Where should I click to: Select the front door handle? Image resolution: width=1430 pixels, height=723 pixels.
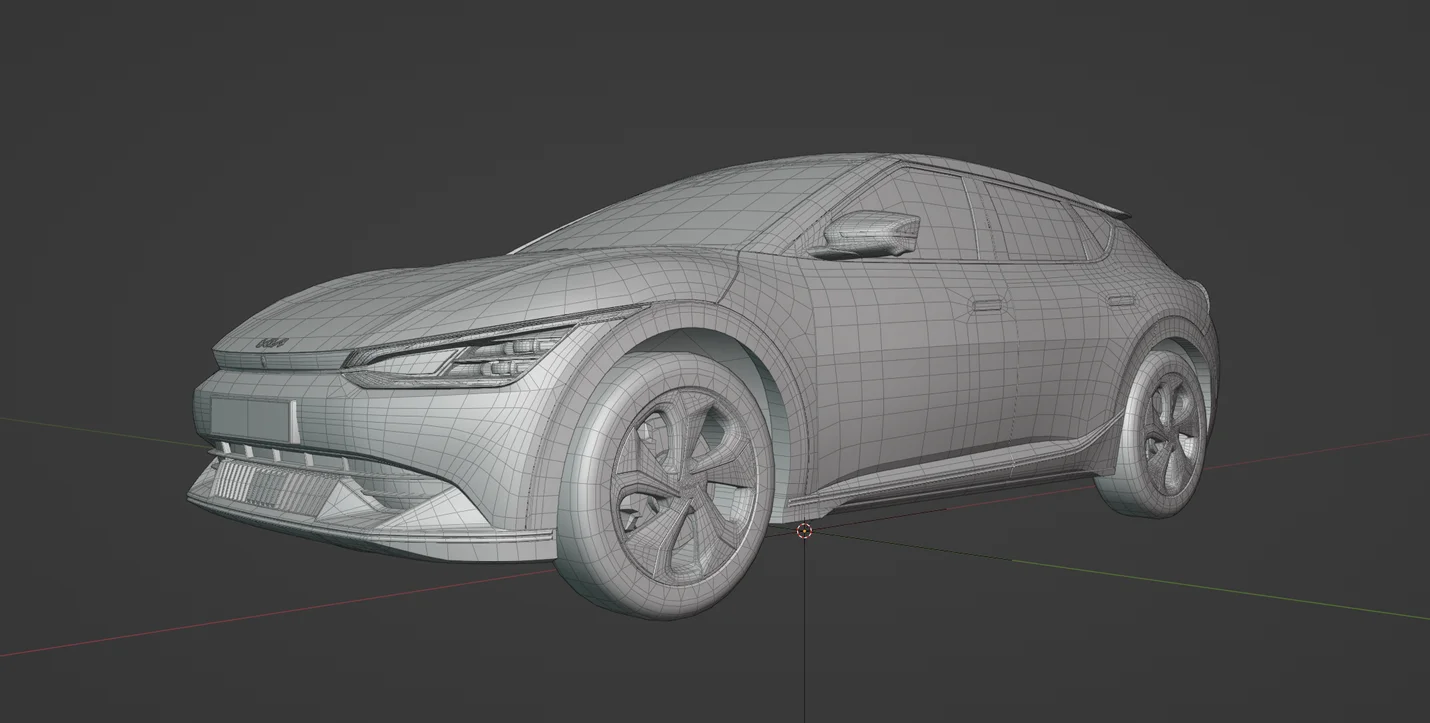click(987, 303)
